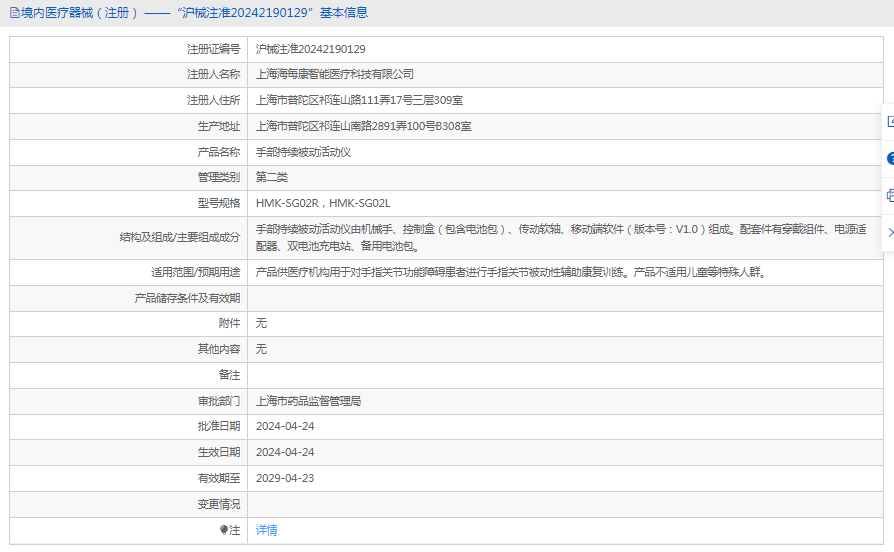This screenshot has width=894, height=552.
Task: Click the 注册证编号 label
Action: [x=214, y=50]
